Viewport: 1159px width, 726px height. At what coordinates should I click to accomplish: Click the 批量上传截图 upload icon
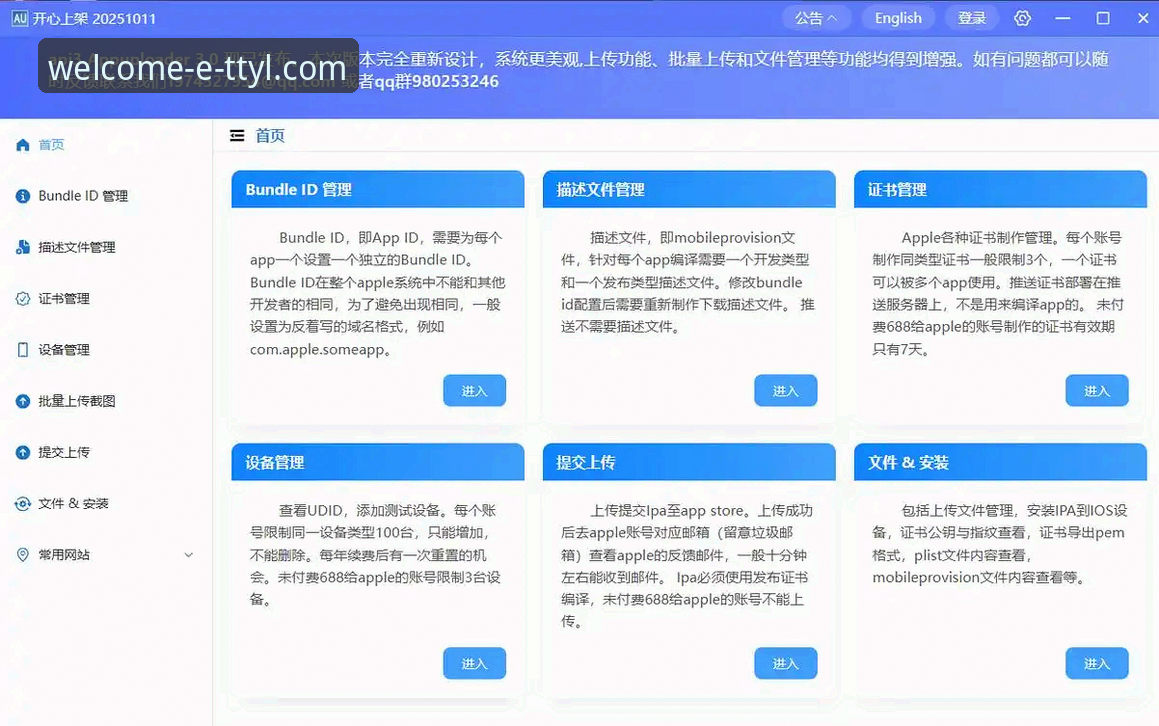click(x=21, y=400)
